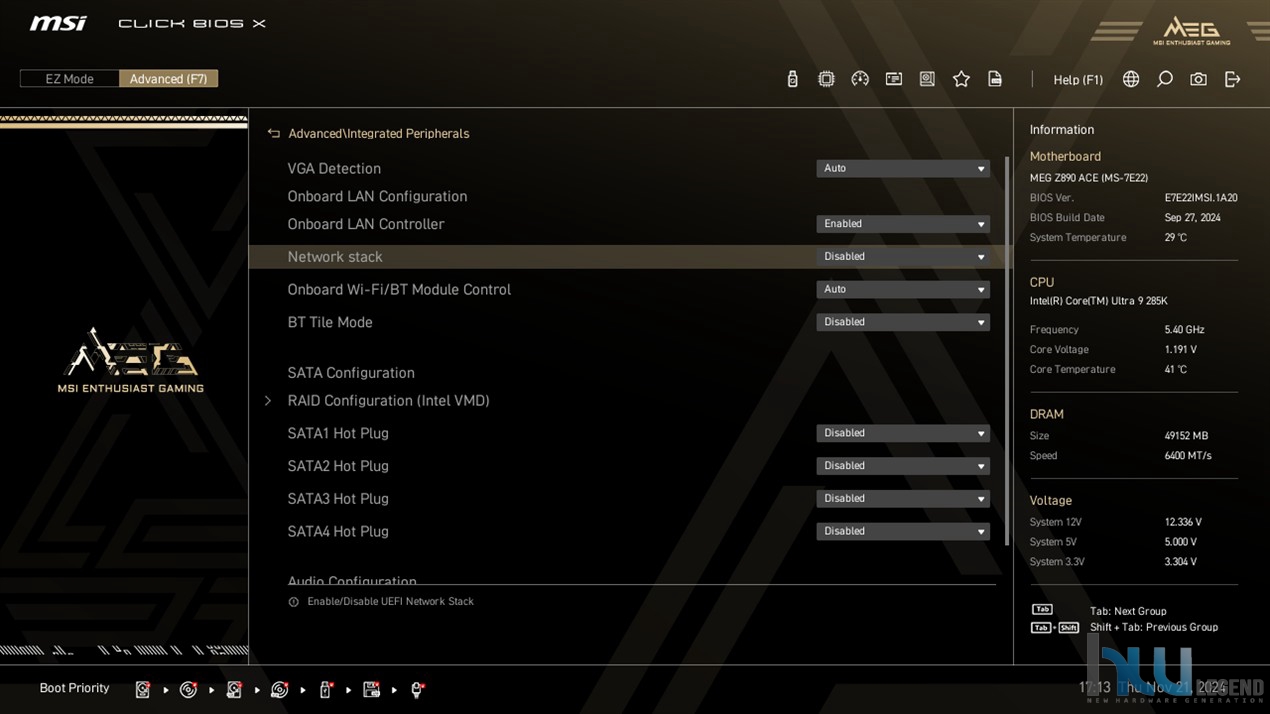Viewport: 1270px width, 714px height.
Task: Select the fourth boot priority device icon
Action: (280, 689)
